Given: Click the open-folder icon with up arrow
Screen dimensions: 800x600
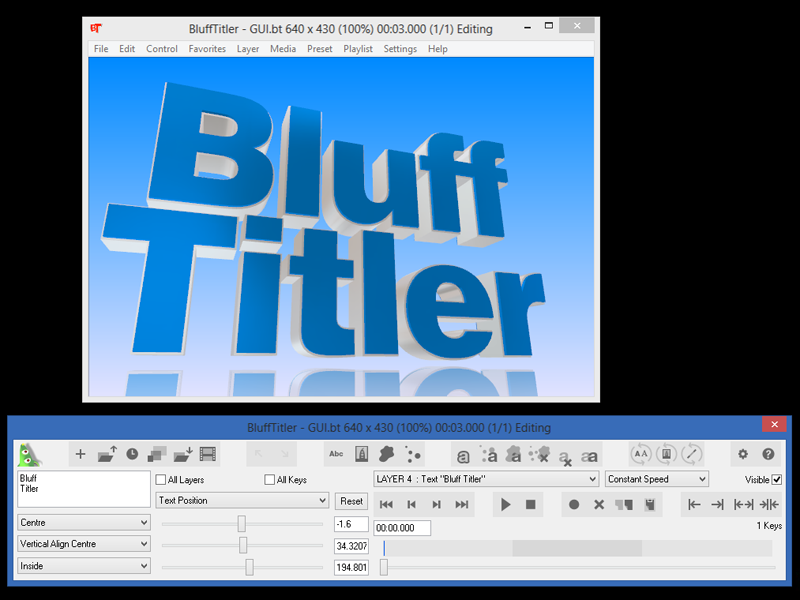Looking at the screenshot, I should click(x=107, y=454).
